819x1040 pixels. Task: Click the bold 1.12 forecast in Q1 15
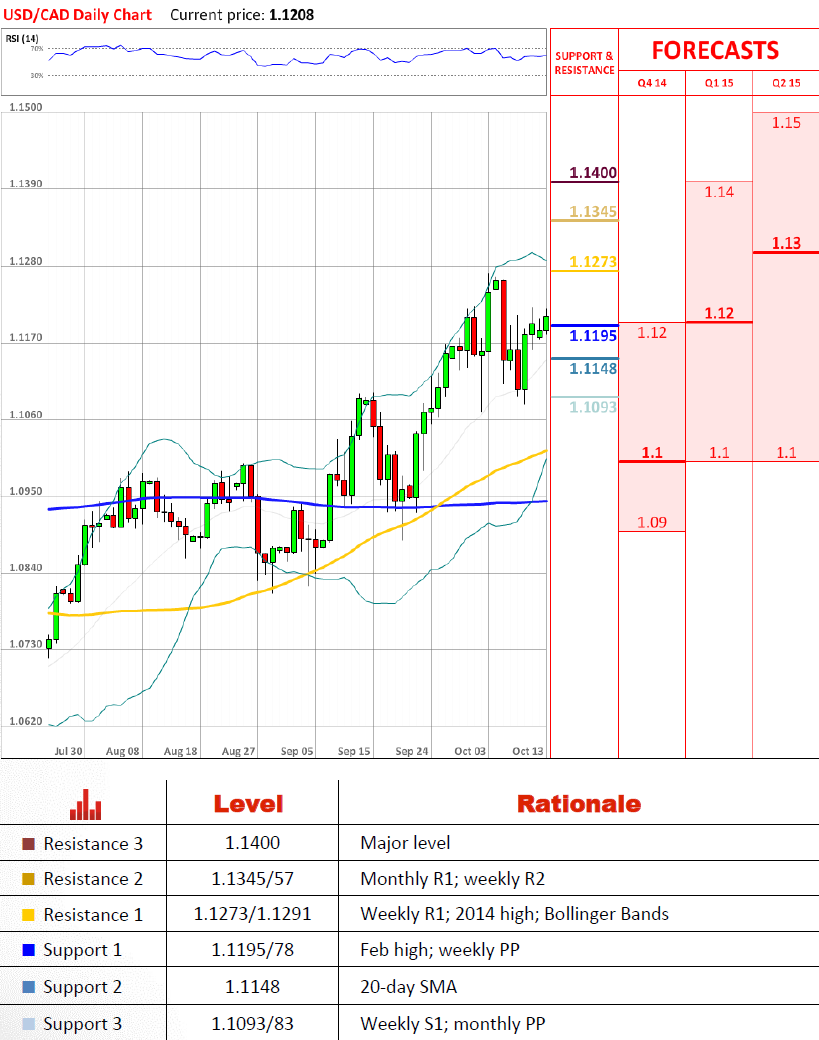coord(719,313)
